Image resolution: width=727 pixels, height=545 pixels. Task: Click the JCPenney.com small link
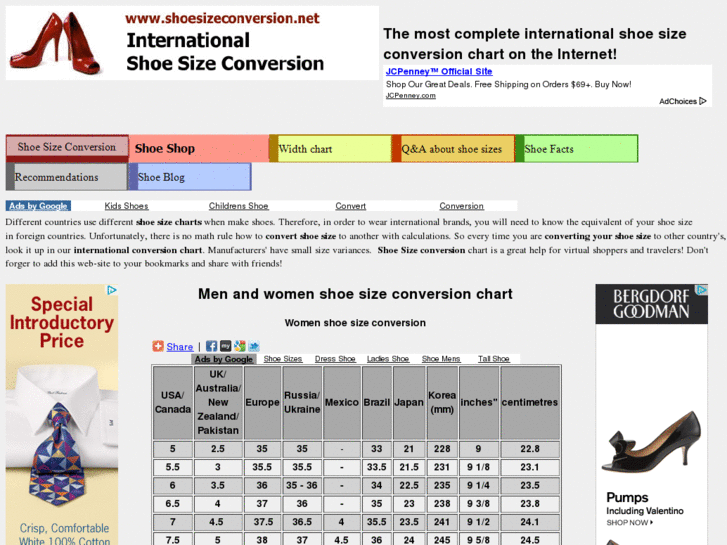click(410, 96)
